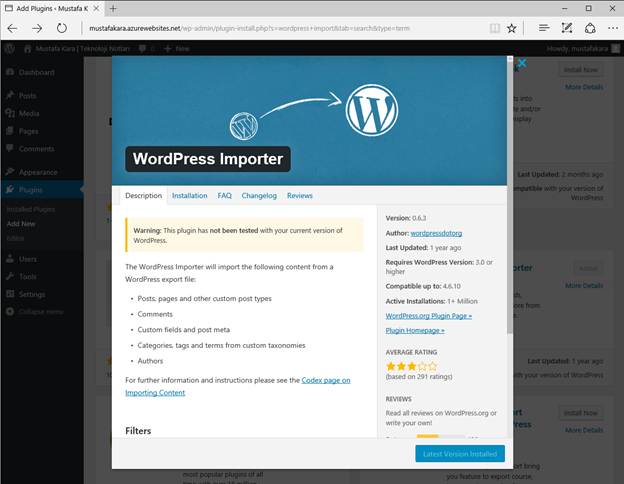624x484 pixels.
Task: Click the average rating stars
Action: point(412,366)
